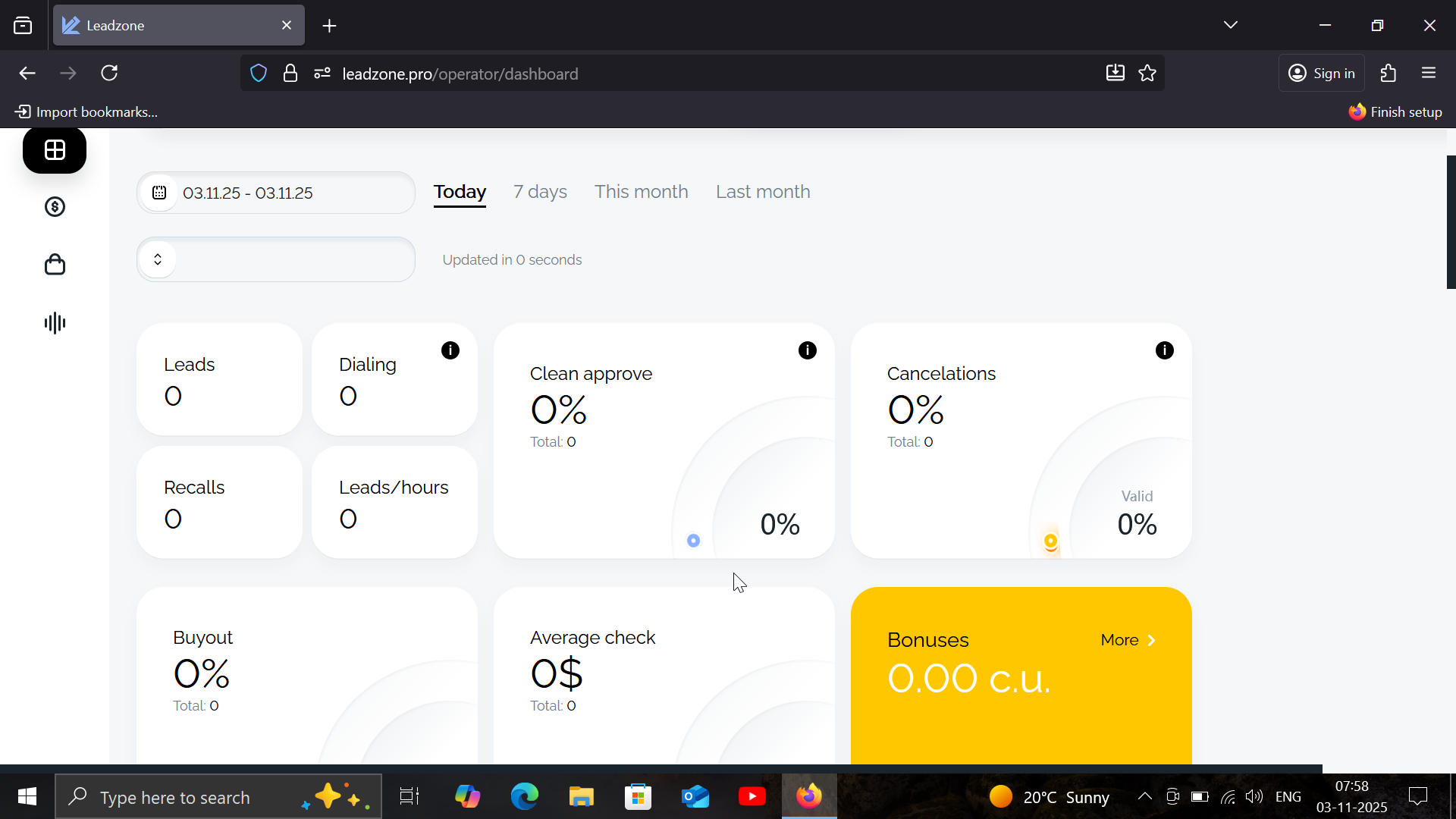Screen dimensions: 1456x819
Task: Open the dashboard grid icon in sidebar
Action: point(55,150)
